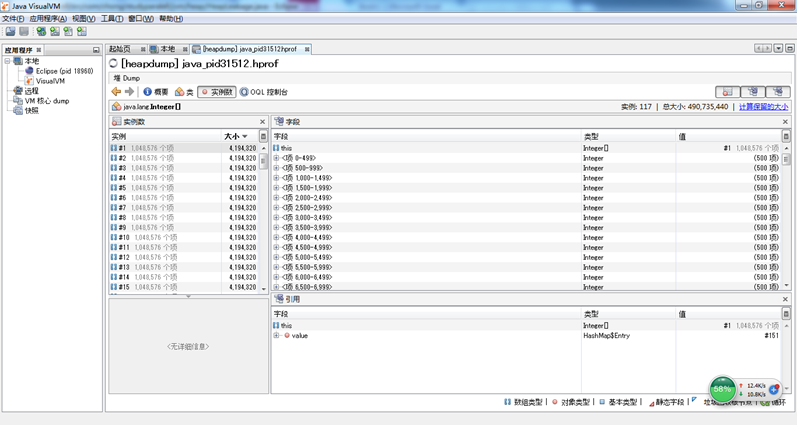Select the VisualVM application node

45,81
